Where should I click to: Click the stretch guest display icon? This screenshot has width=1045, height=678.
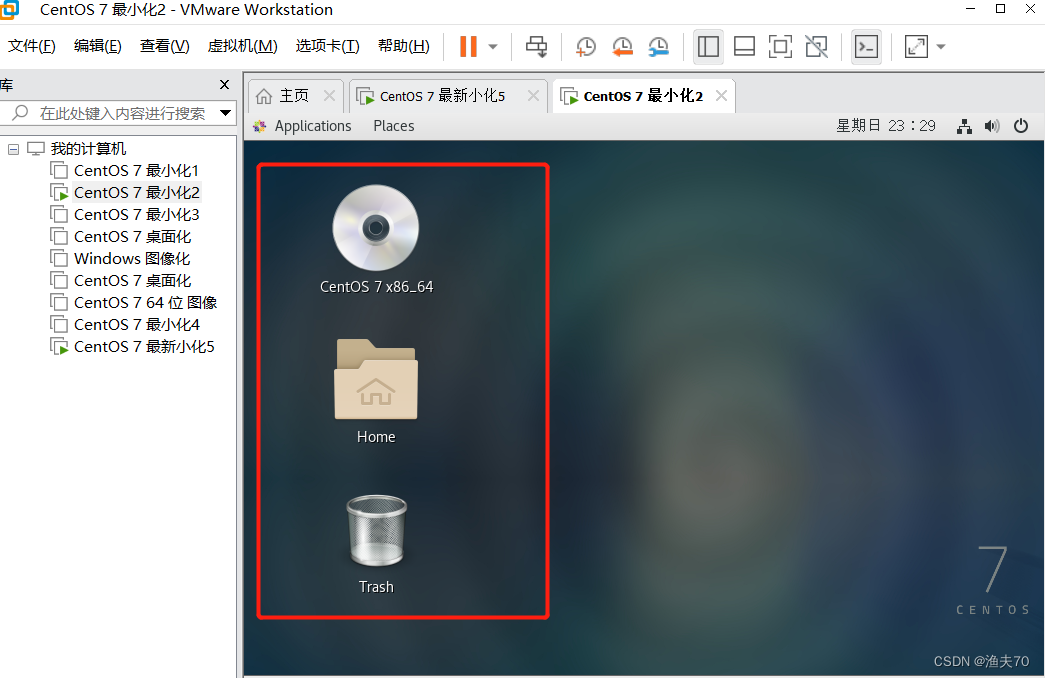click(x=916, y=47)
